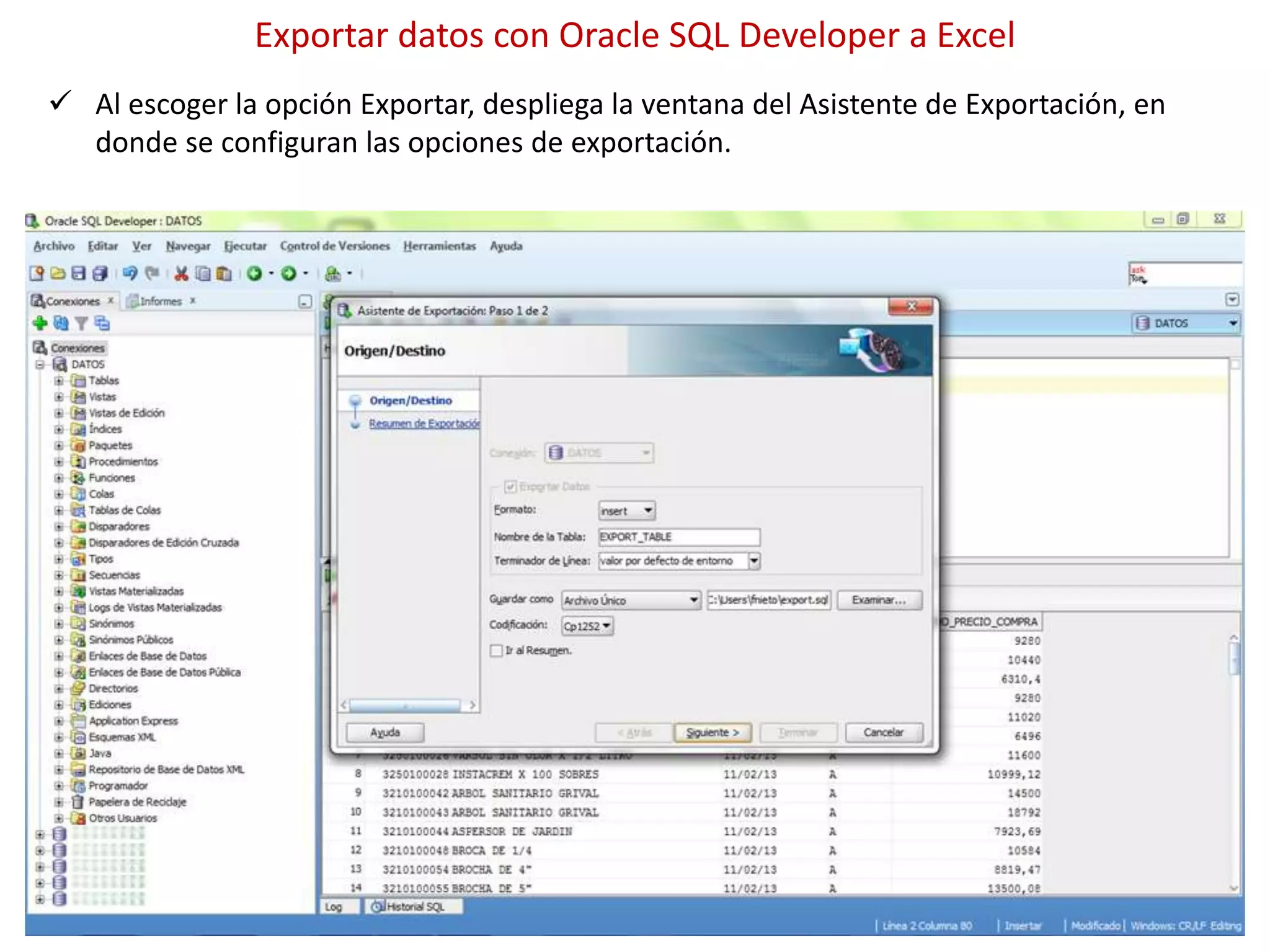Expand the Vistas tree node
The image size is (1270, 952).
[x=59, y=397]
